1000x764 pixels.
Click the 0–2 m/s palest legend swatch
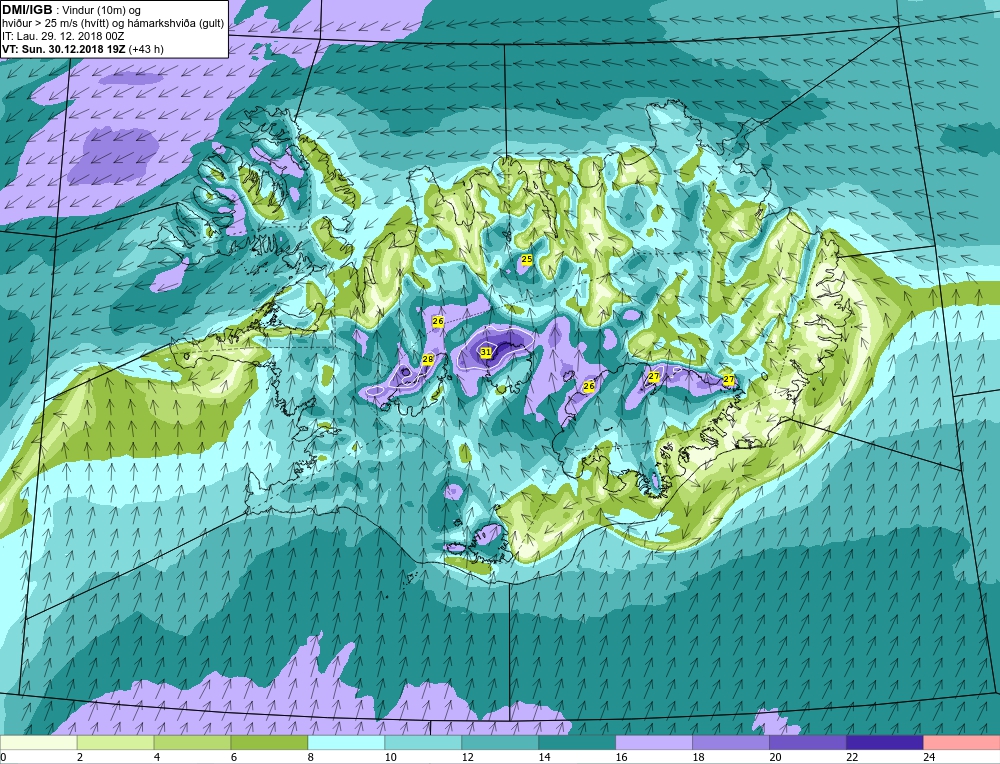click(x=39, y=743)
